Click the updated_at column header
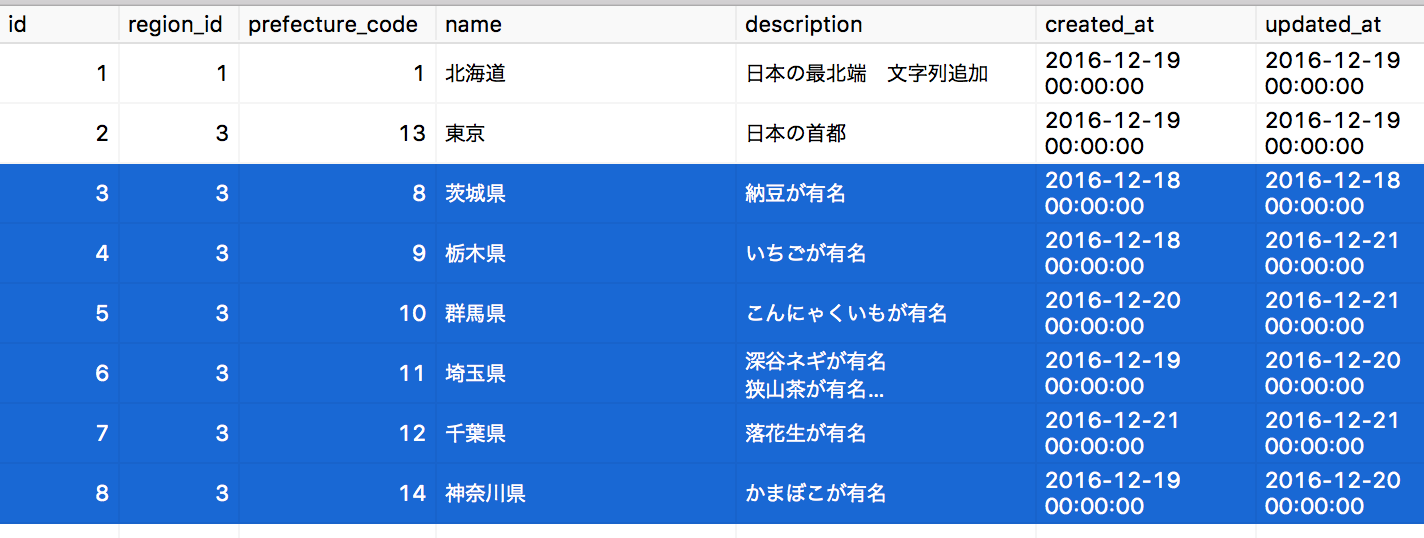 tap(1340, 24)
